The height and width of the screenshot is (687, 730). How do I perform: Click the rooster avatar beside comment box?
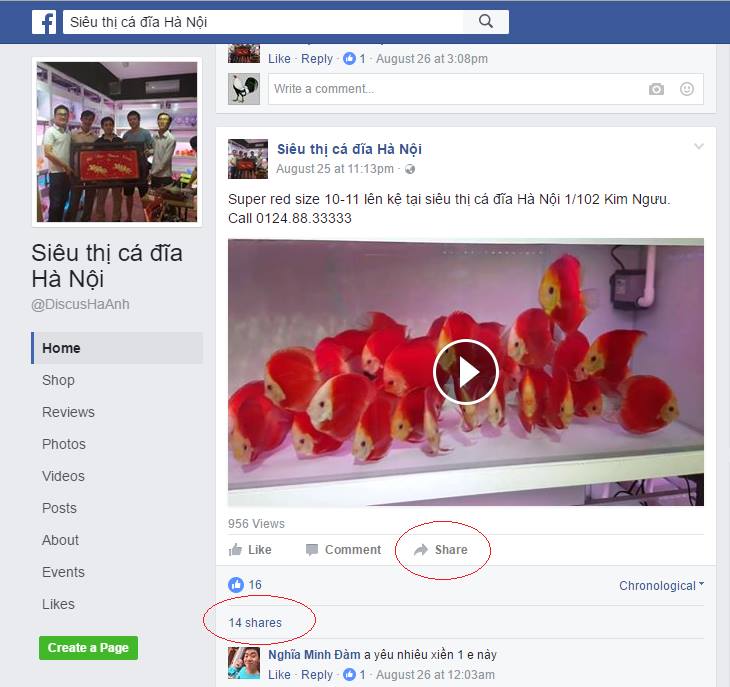(x=244, y=89)
